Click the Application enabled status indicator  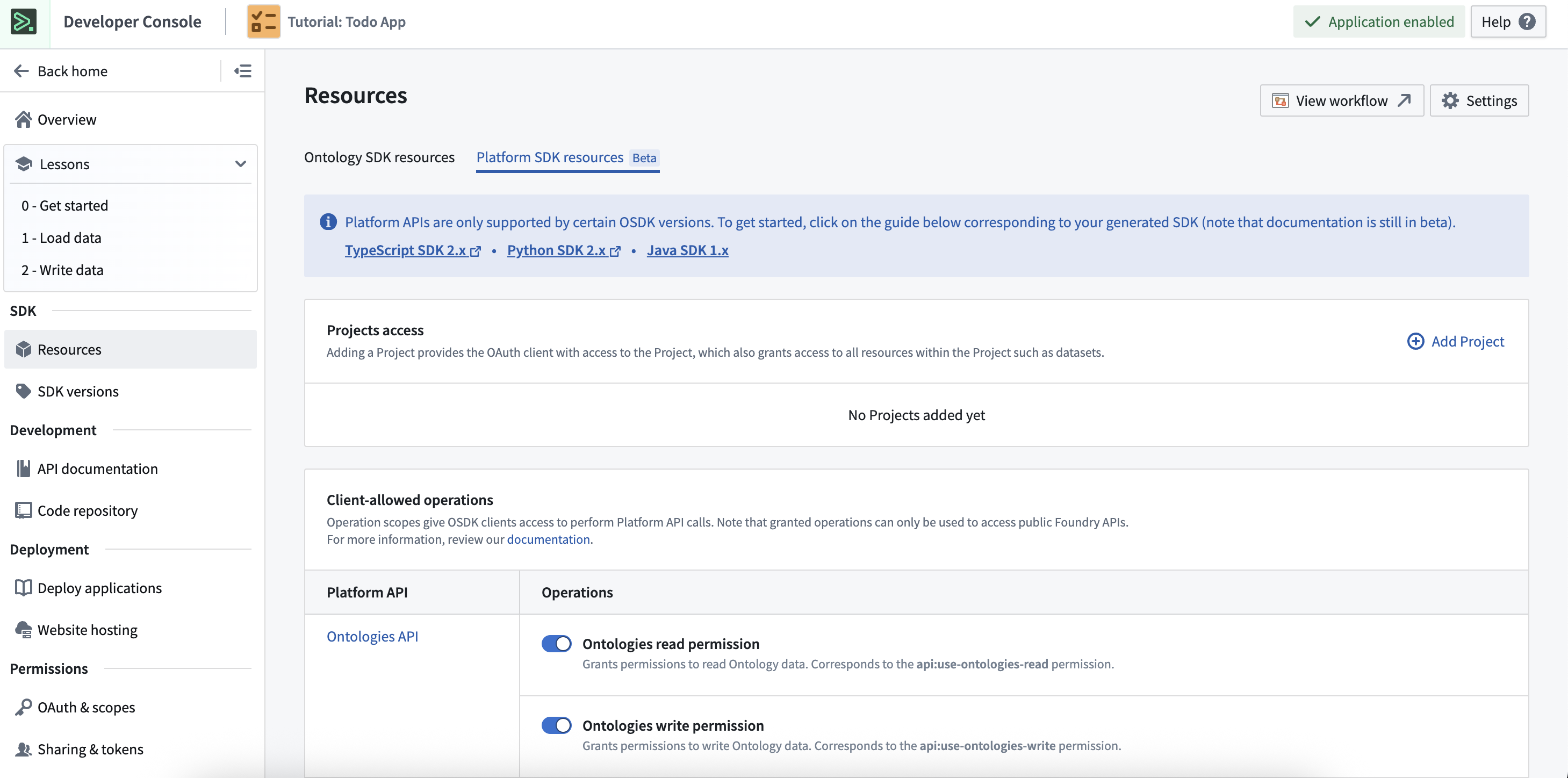(1379, 21)
